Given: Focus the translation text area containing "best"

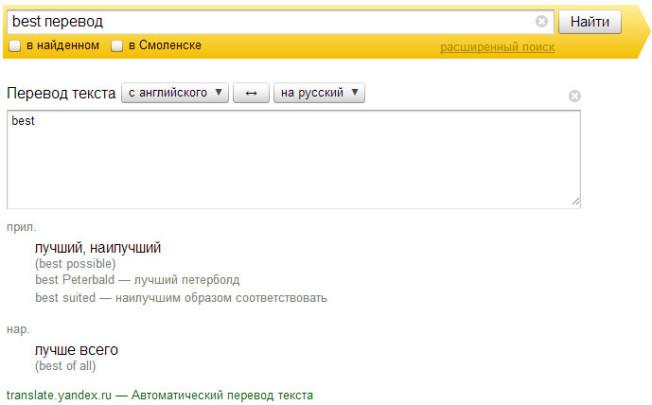Looking at the screenshot, I should point(293,158).
